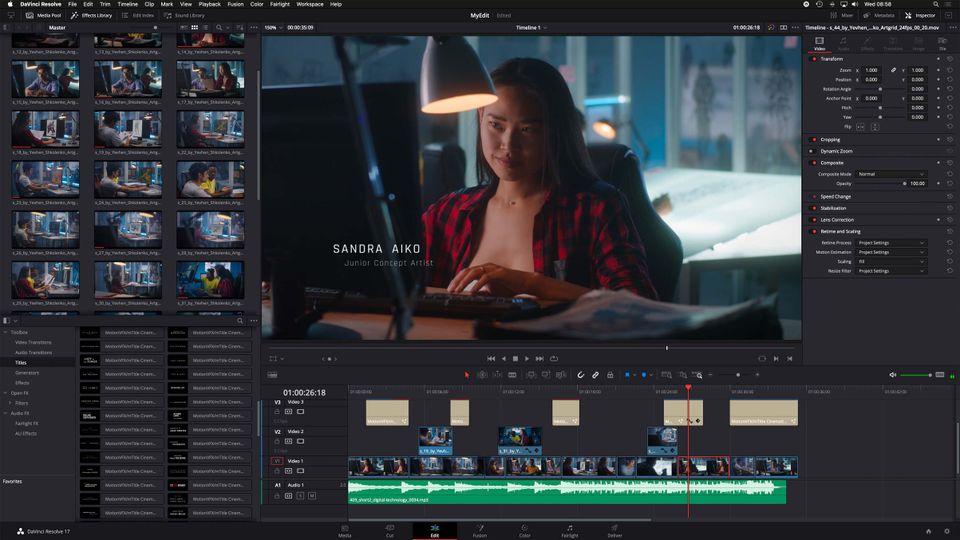Play the timeline forward
The width and height of the screenshot is (960, 540).
(527, 359)
